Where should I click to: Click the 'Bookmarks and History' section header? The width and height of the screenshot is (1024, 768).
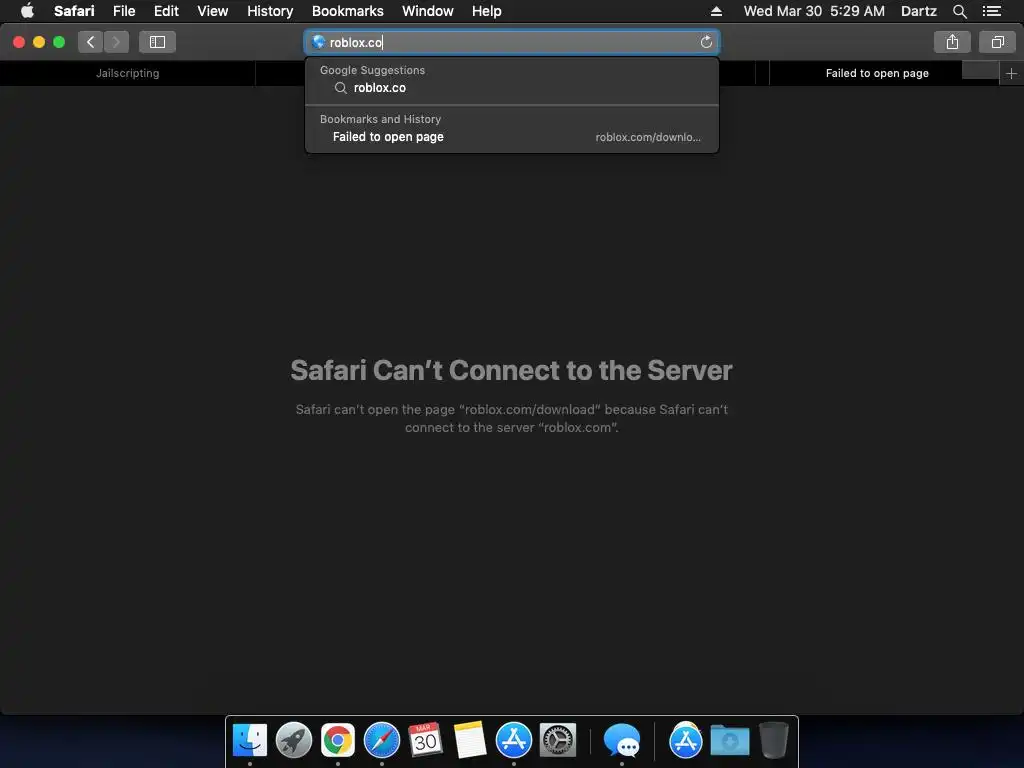tap(380, 119)
